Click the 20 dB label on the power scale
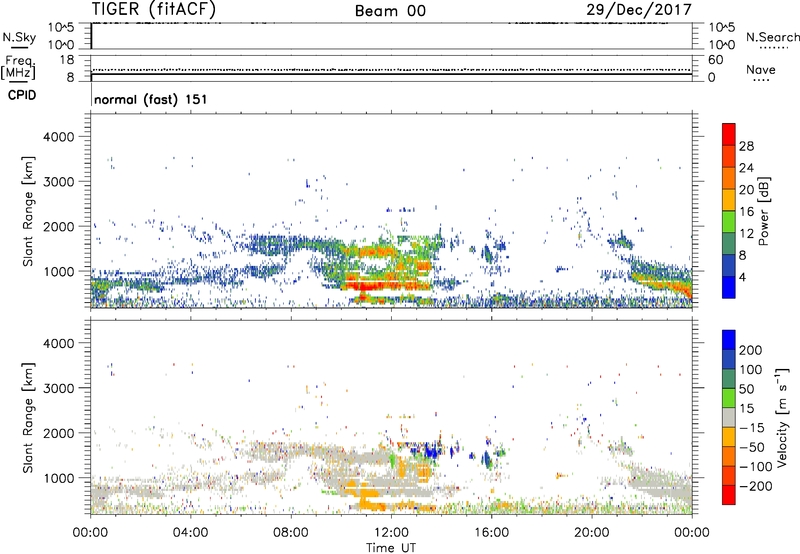This screenshot has width=800, height=554. (x=746, y=190)
